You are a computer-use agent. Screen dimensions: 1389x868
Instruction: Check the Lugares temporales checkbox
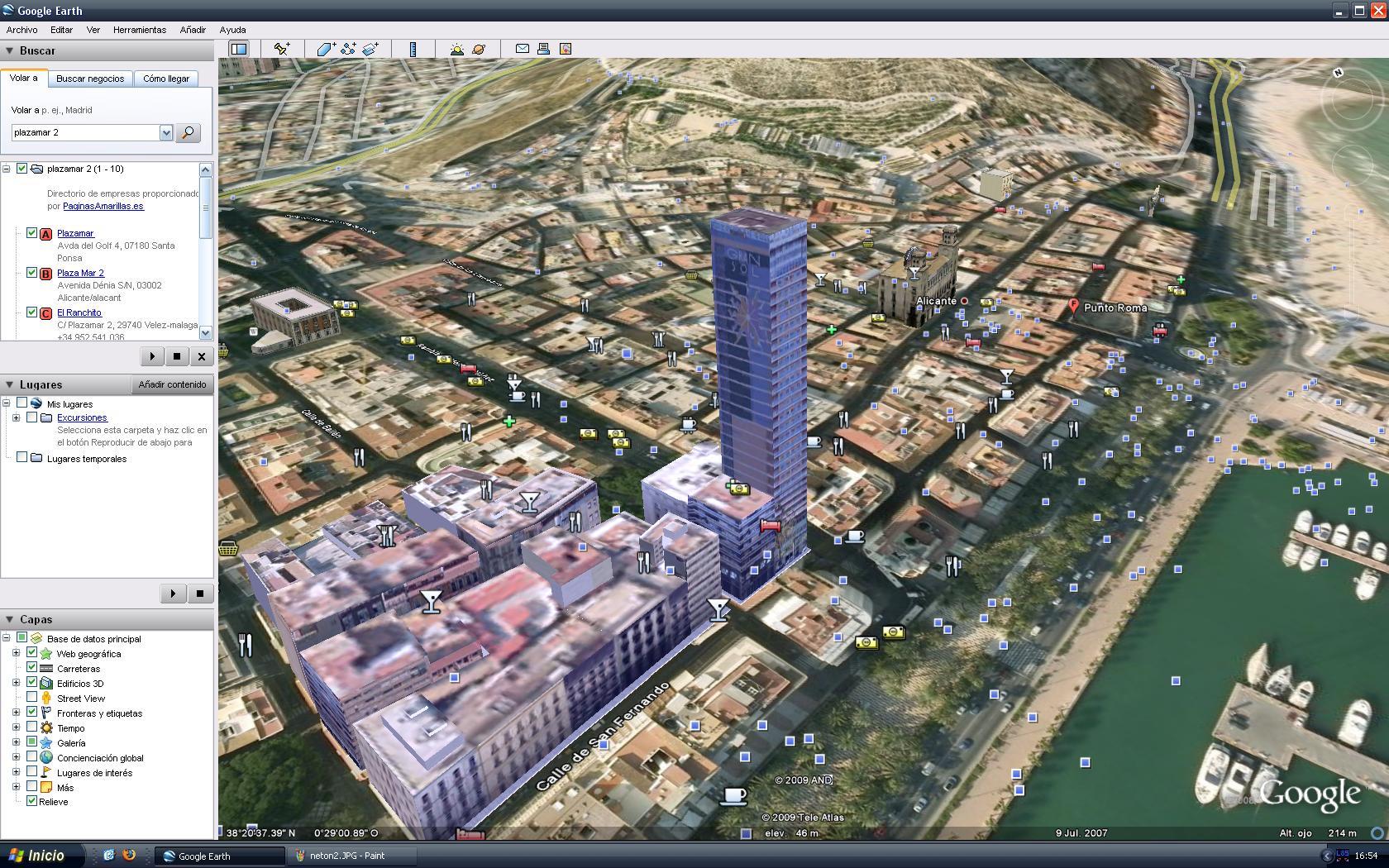pyautogui.click(x=22, y=458)
